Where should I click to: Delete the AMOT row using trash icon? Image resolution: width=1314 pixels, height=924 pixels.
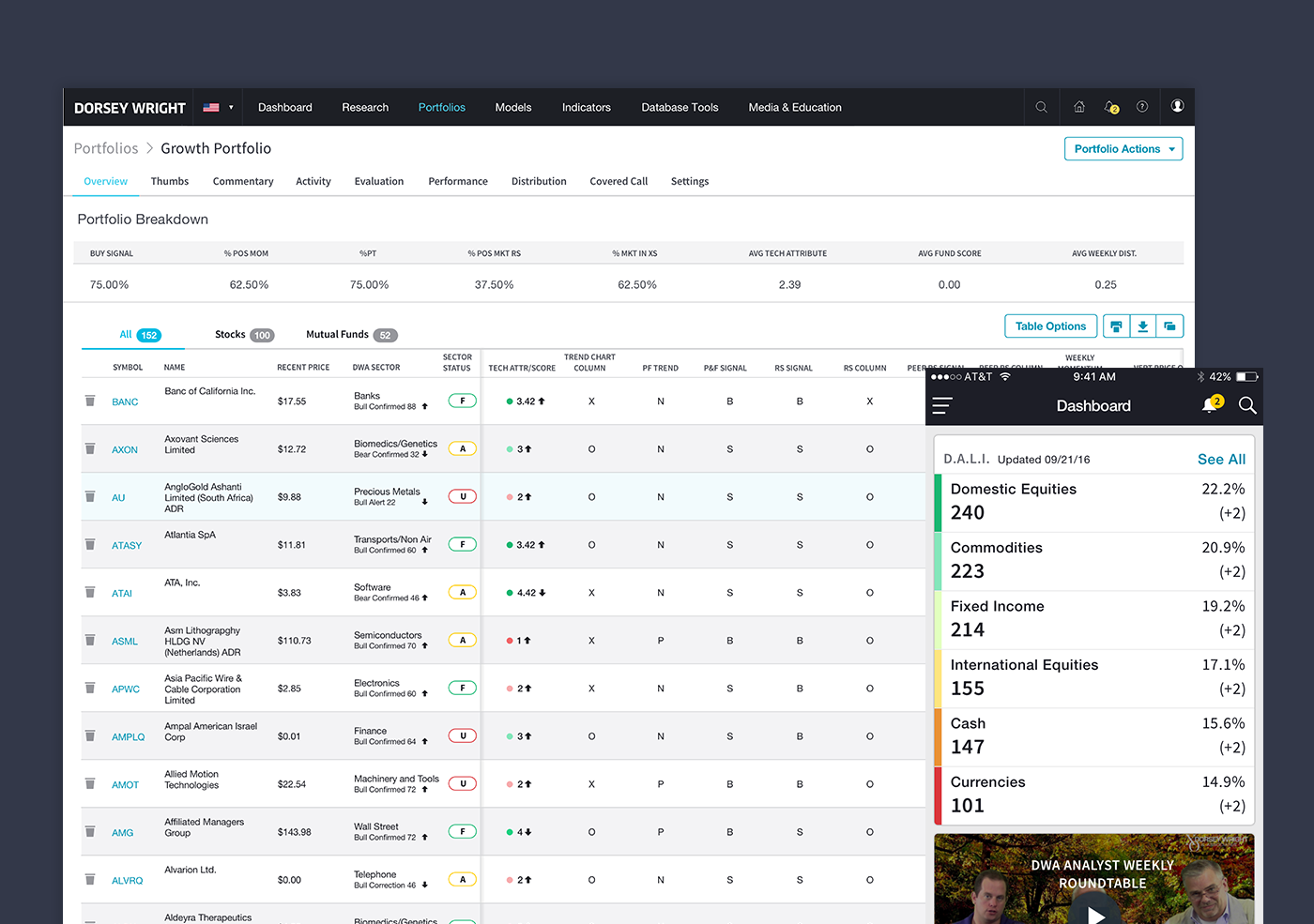coord(90,783)
